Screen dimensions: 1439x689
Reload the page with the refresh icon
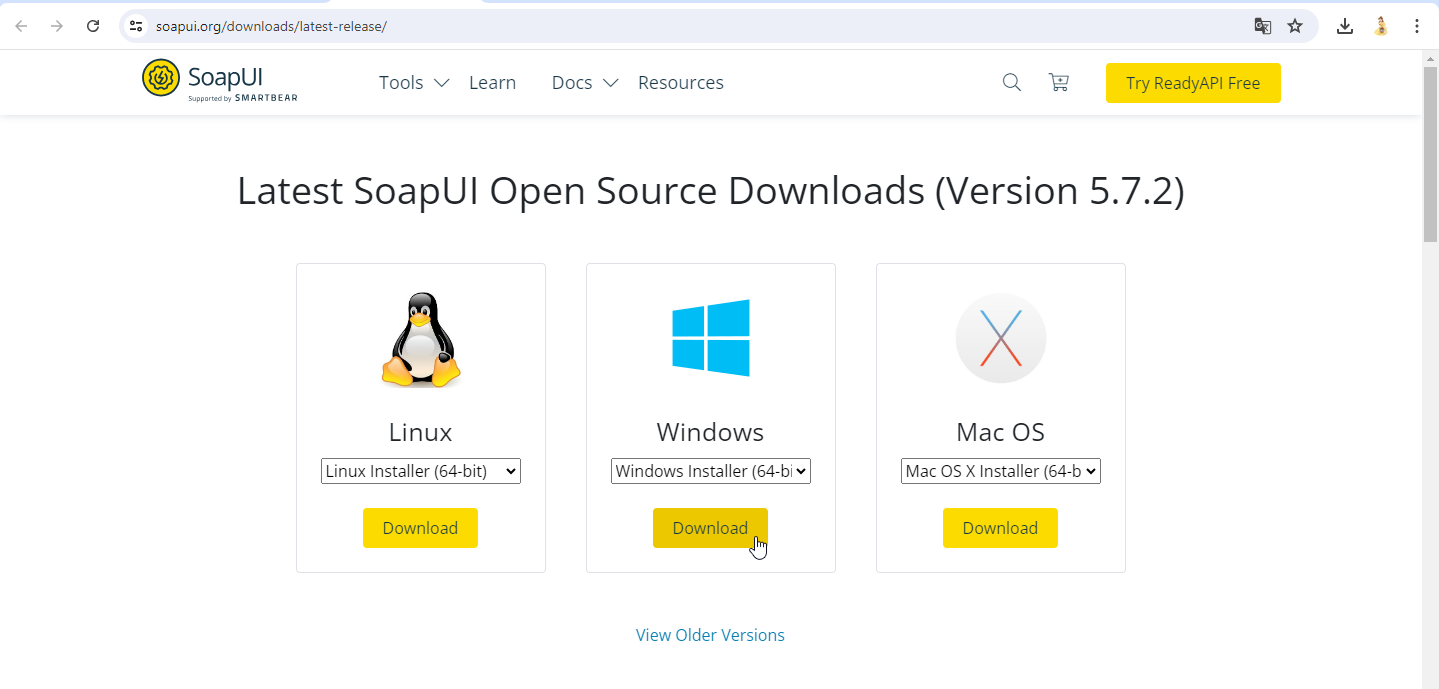(x=93, y=26)
